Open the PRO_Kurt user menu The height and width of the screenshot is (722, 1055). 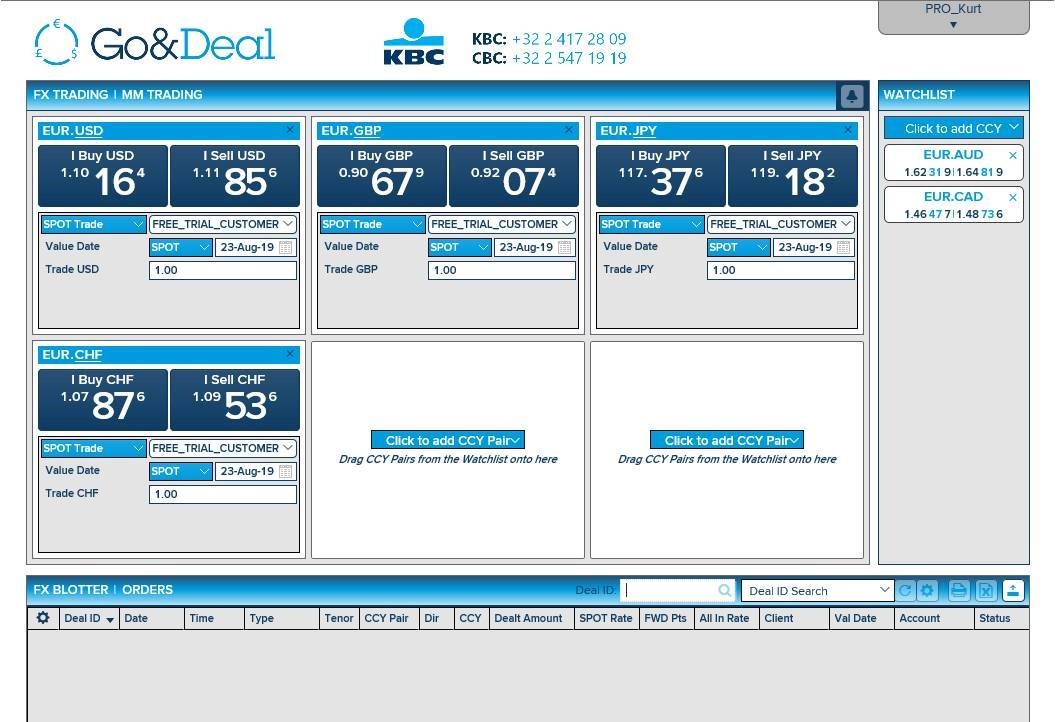click(953, 17)
